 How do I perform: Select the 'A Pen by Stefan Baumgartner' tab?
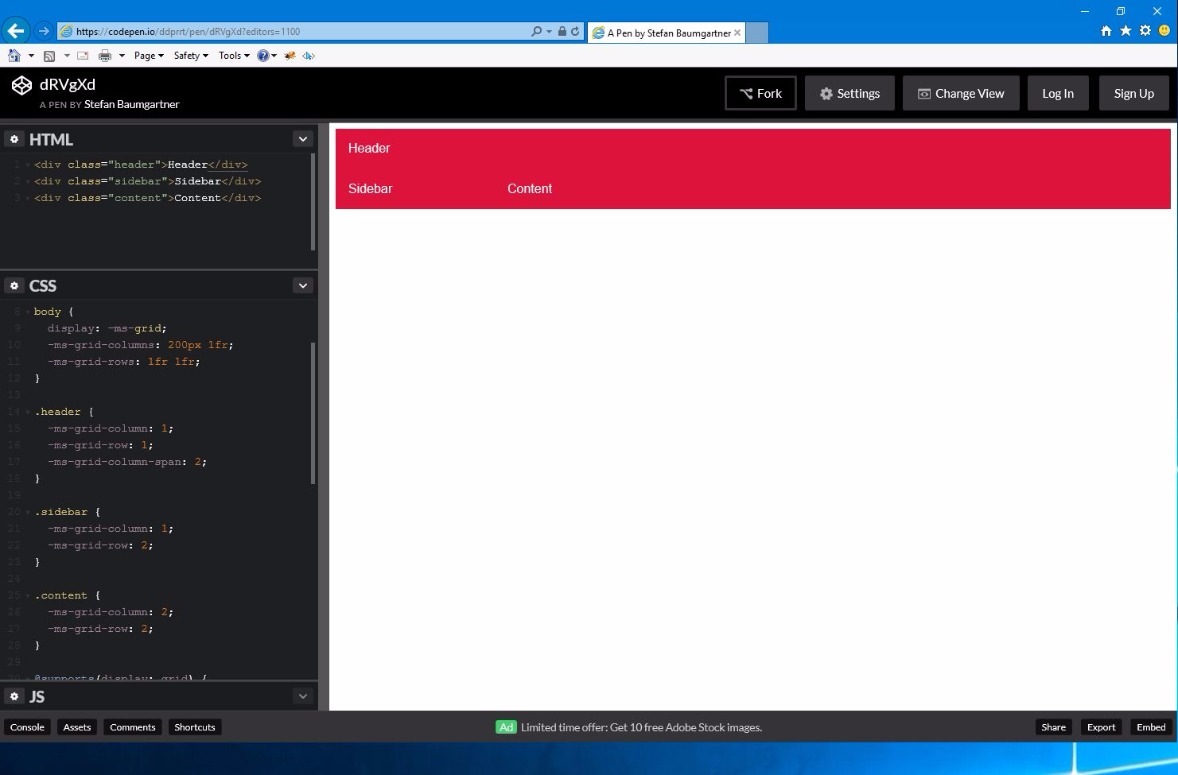pos(663,32)
